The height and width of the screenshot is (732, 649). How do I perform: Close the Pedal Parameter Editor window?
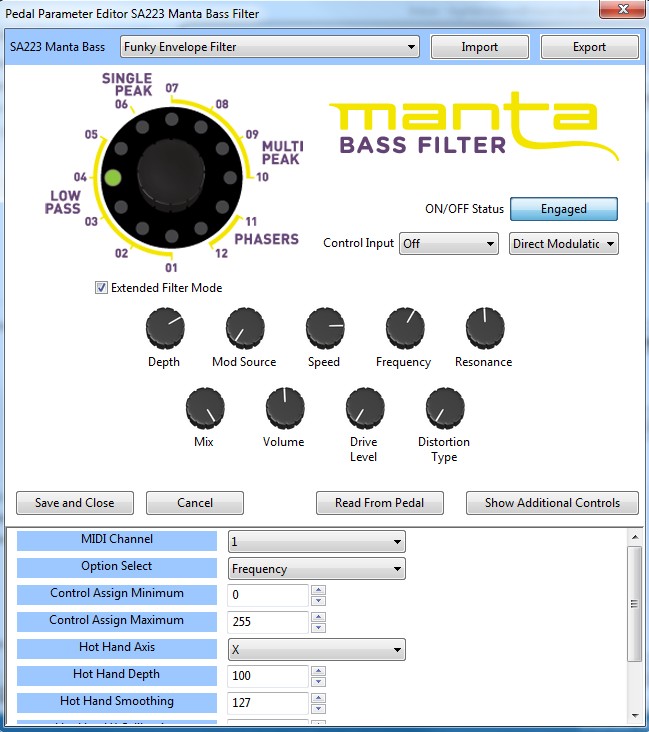point(623,9)
